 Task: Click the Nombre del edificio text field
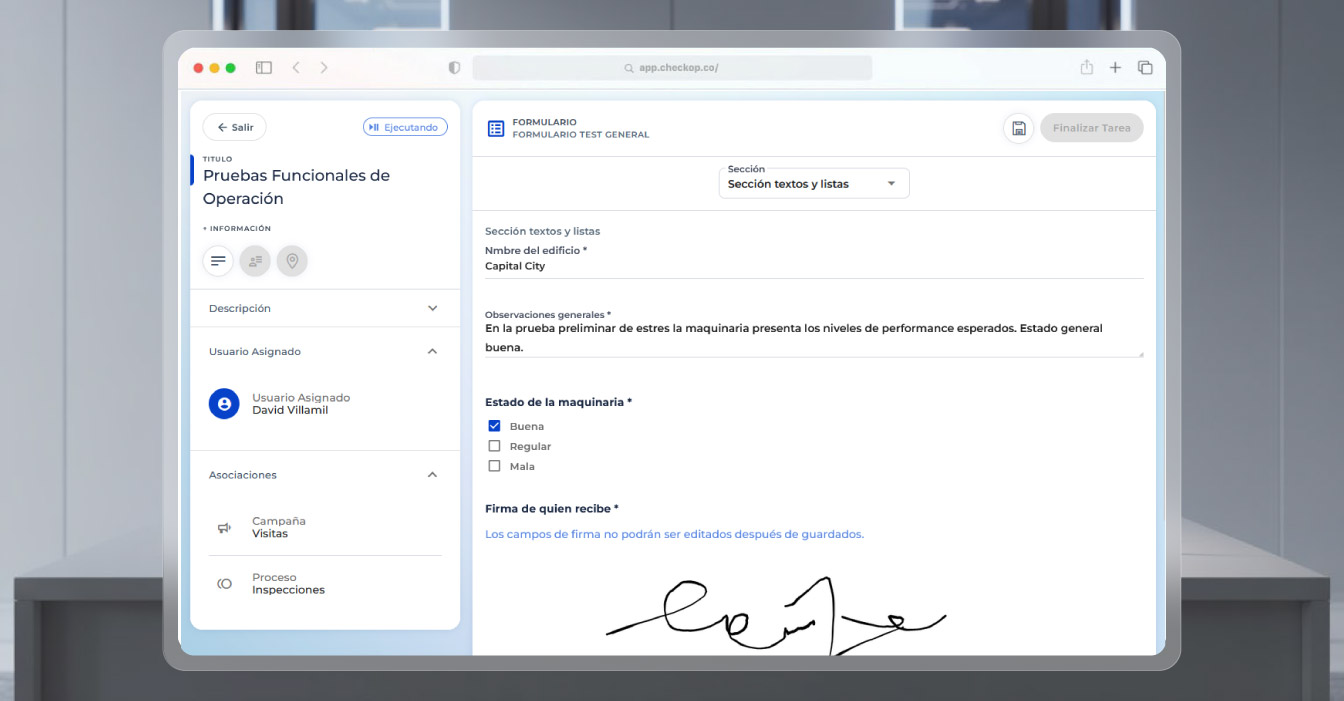pos(813,267)
